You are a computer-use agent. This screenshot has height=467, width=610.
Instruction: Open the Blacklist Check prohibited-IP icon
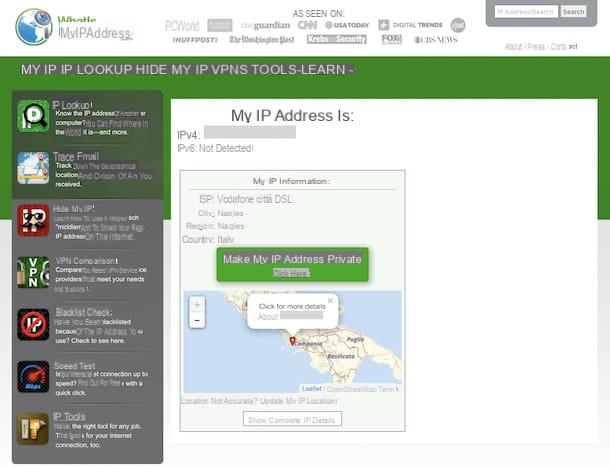click(x=33, y=324)
